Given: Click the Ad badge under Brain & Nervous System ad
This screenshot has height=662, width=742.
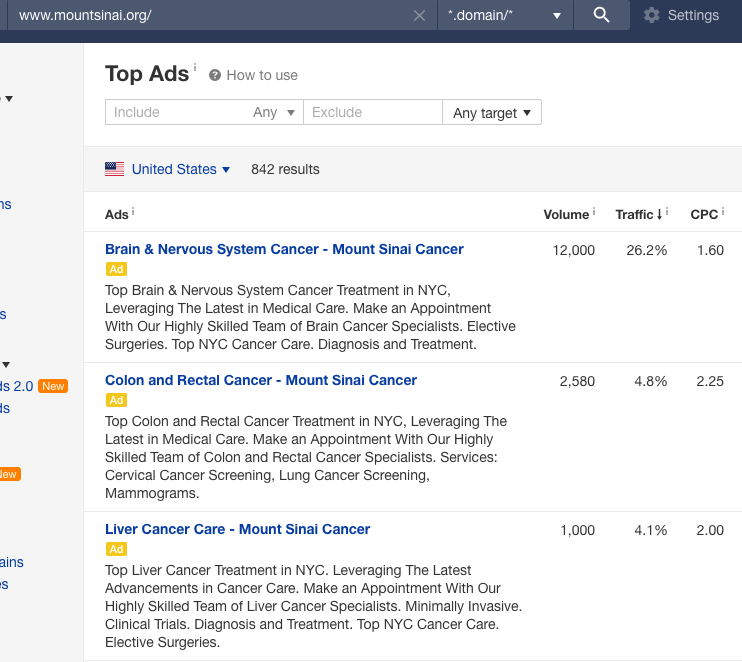Looking at the screenshot, I should click(116, 269).
